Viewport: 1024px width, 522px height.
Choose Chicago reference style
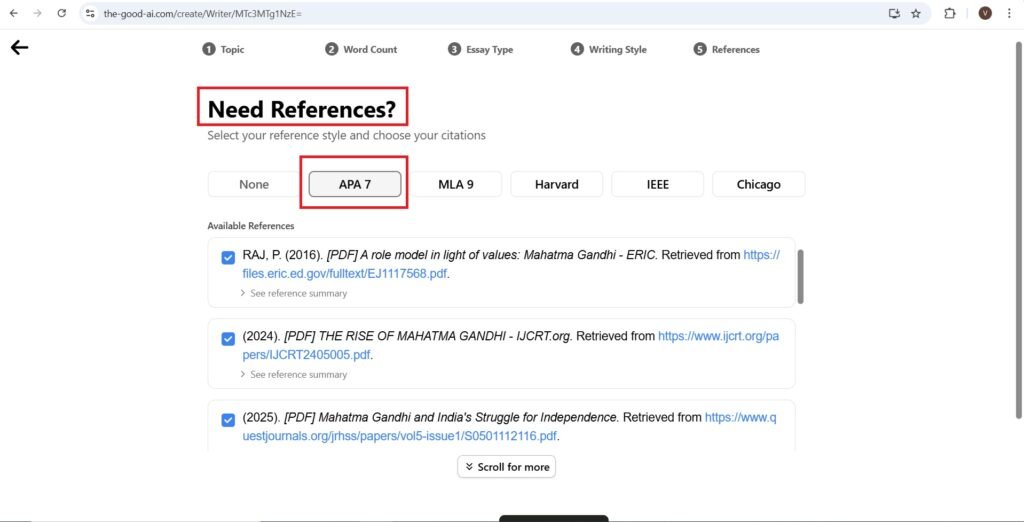point(758,184)
